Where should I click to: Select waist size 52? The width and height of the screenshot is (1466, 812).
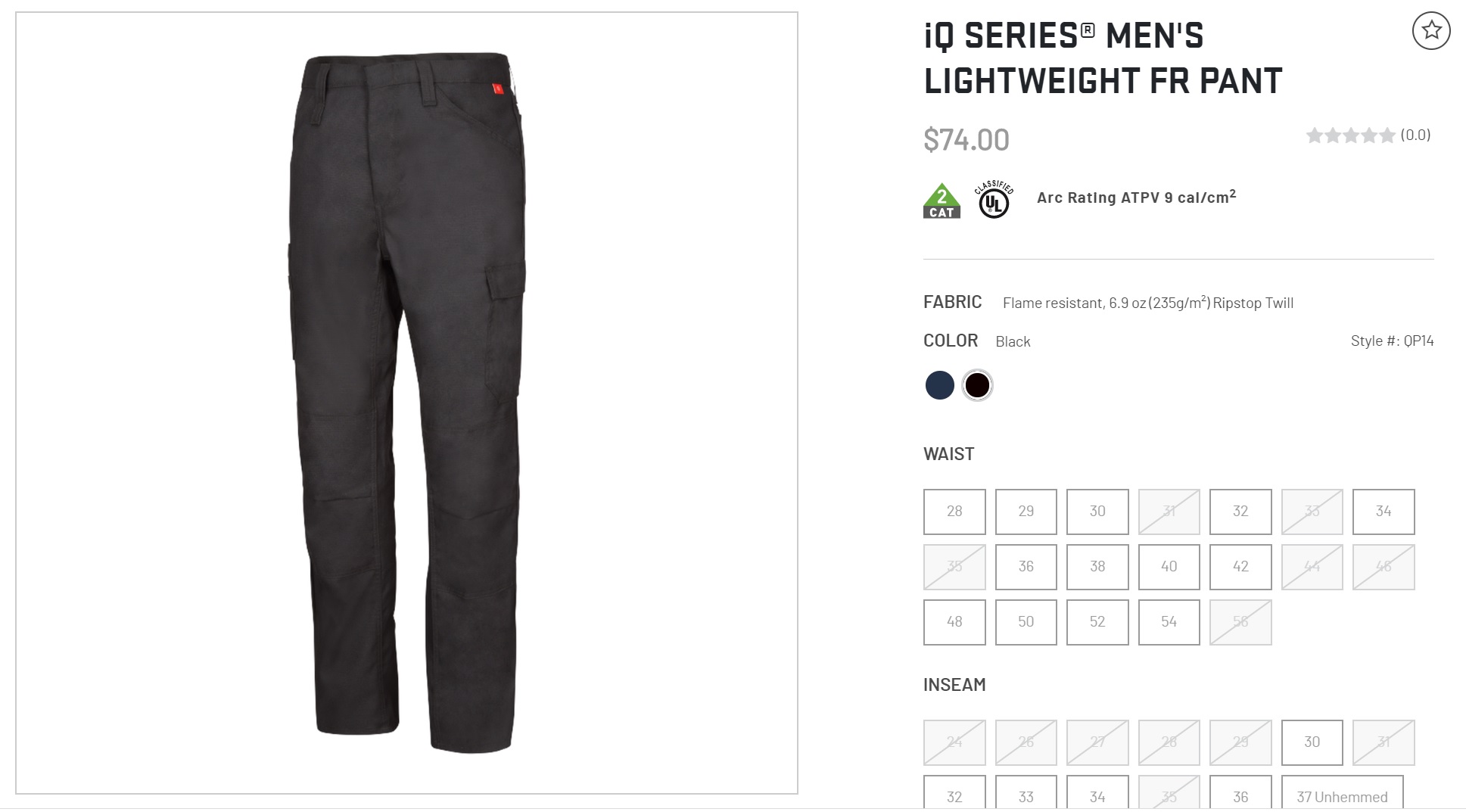tap(1097, 622)
